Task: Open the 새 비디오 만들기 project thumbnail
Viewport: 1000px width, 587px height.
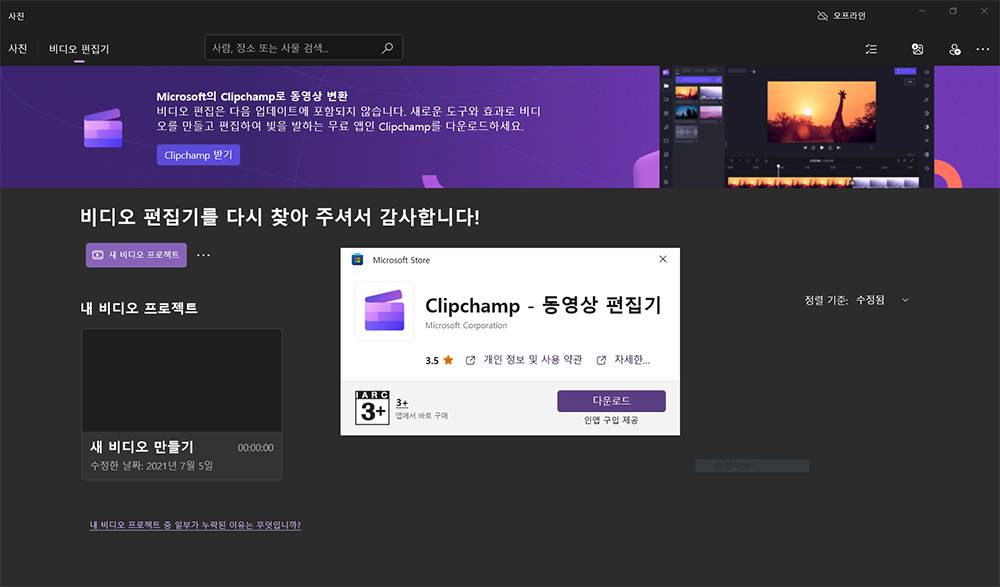Action: [182, 380]
